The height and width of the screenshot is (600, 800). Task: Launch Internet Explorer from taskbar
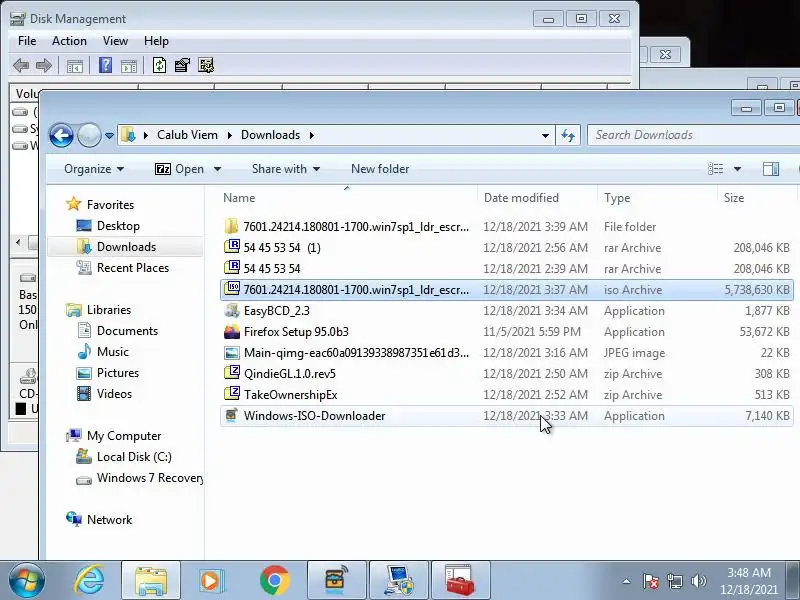point(89,580)
